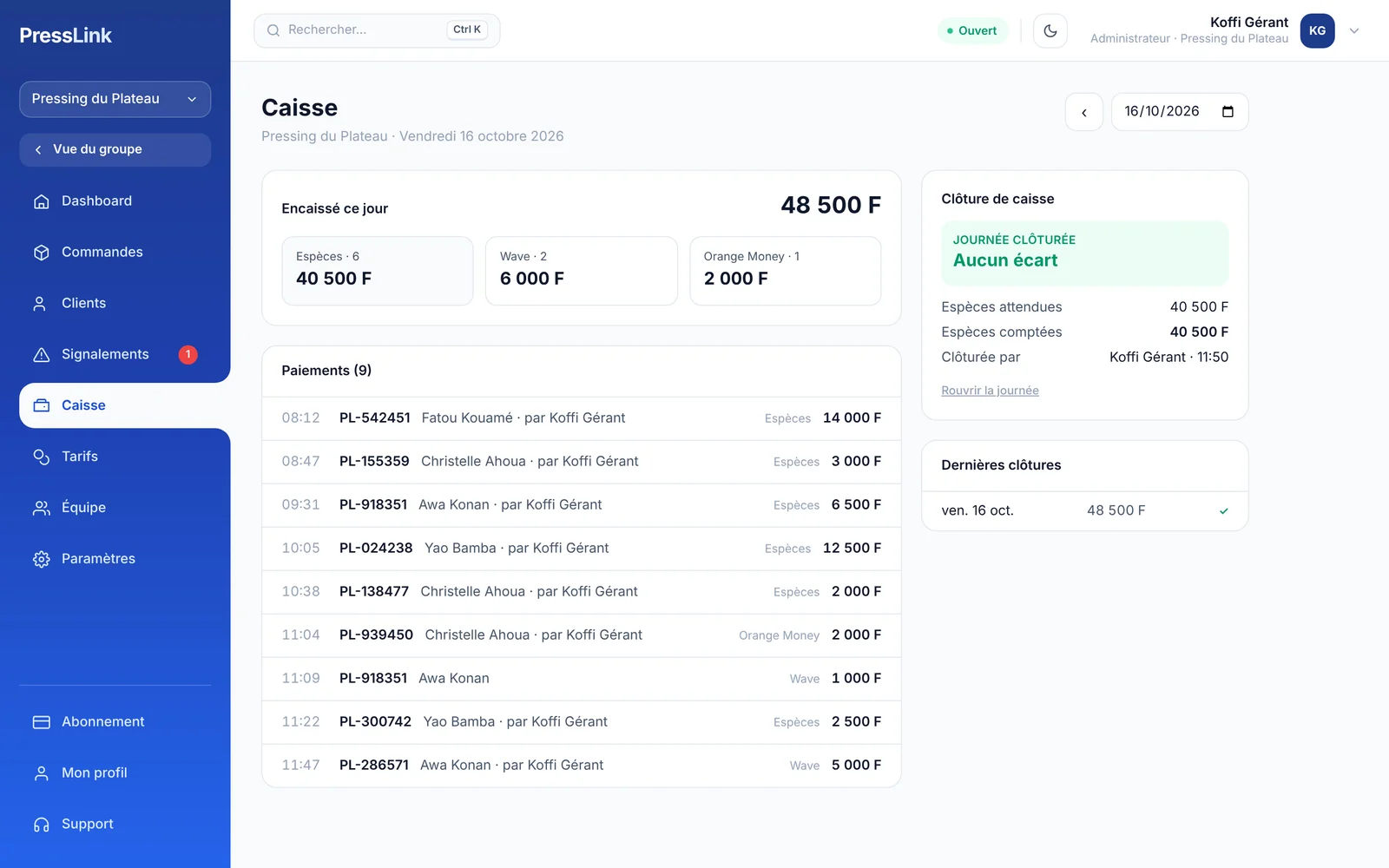Image resolution: width=1389 pixels, height=868 pixels.
Task: Click the Paramètres gear icon
Action: coord(41,559)
